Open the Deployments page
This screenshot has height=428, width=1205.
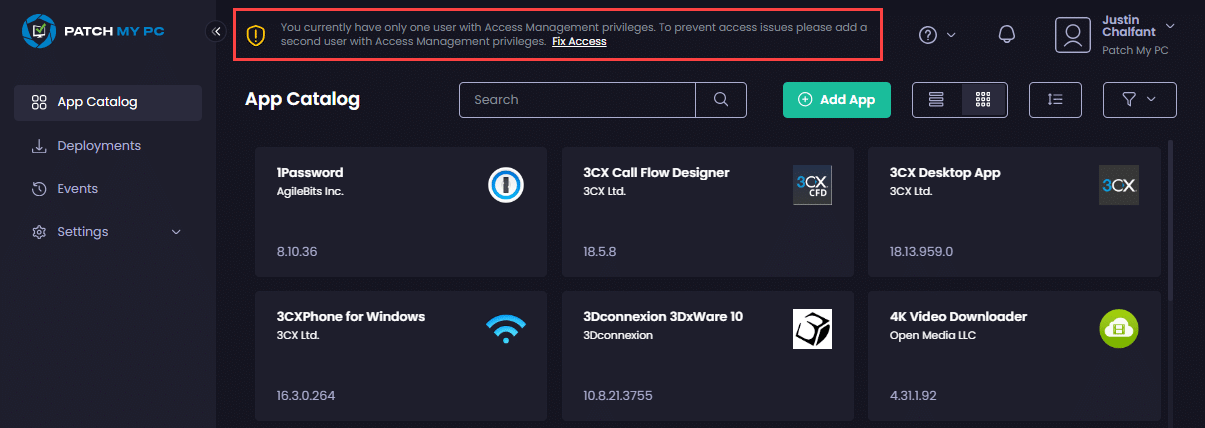[99, 146]
